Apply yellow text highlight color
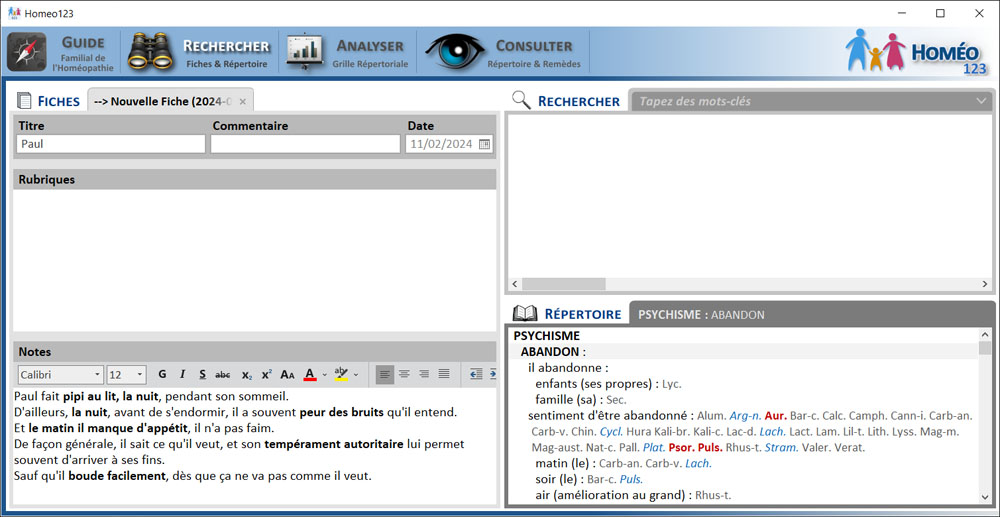 tap(341, 374)
